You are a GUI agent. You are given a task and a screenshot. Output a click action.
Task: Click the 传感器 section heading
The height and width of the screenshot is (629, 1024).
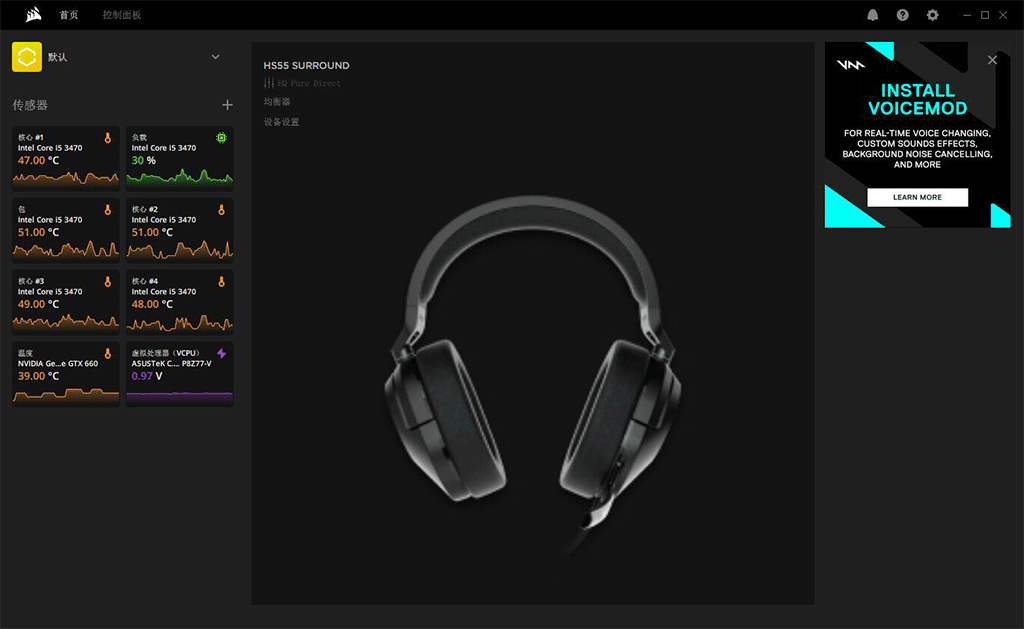[x=30, y=105]
